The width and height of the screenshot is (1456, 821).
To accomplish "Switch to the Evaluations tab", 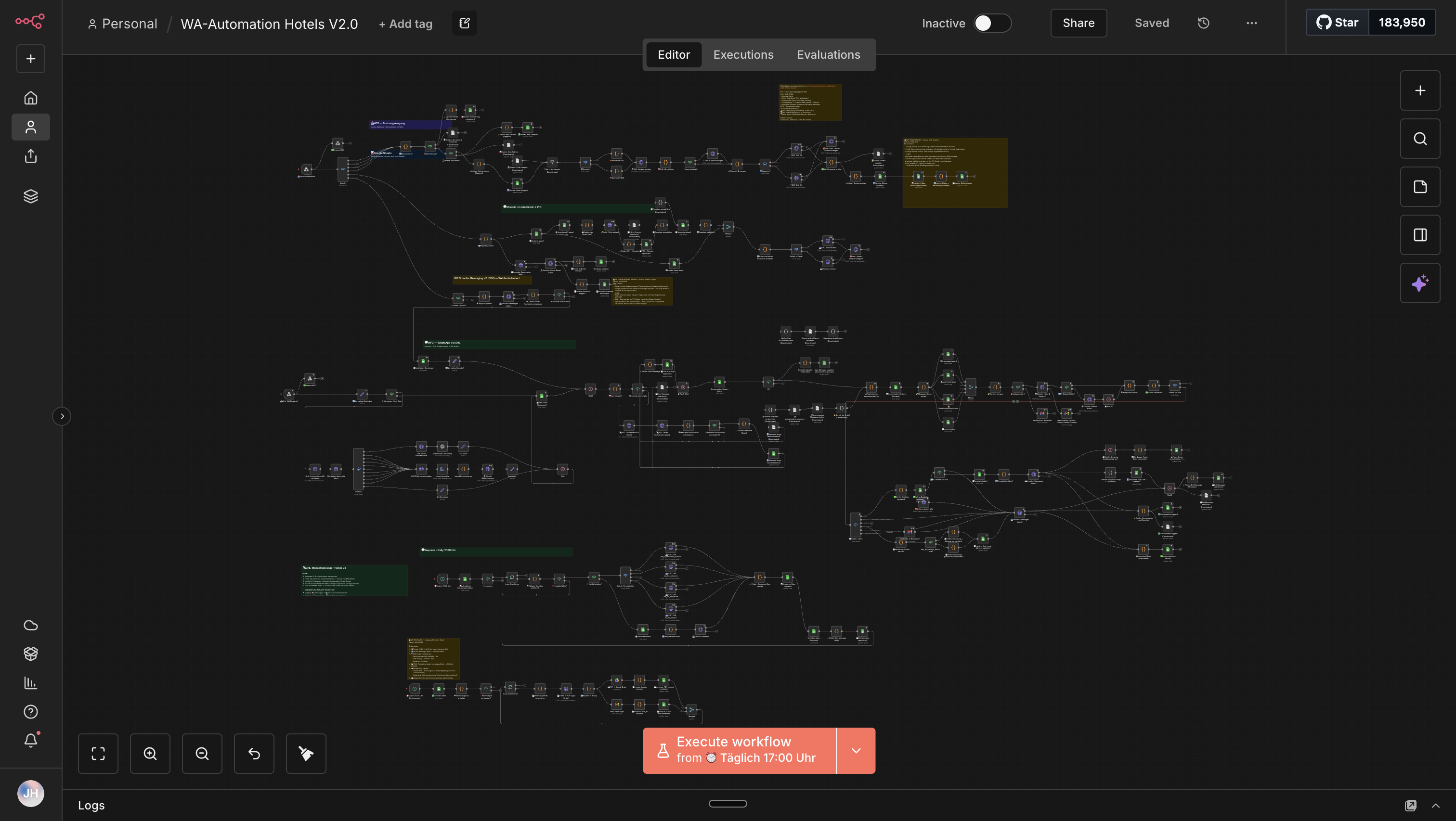I will pos(828,55).
